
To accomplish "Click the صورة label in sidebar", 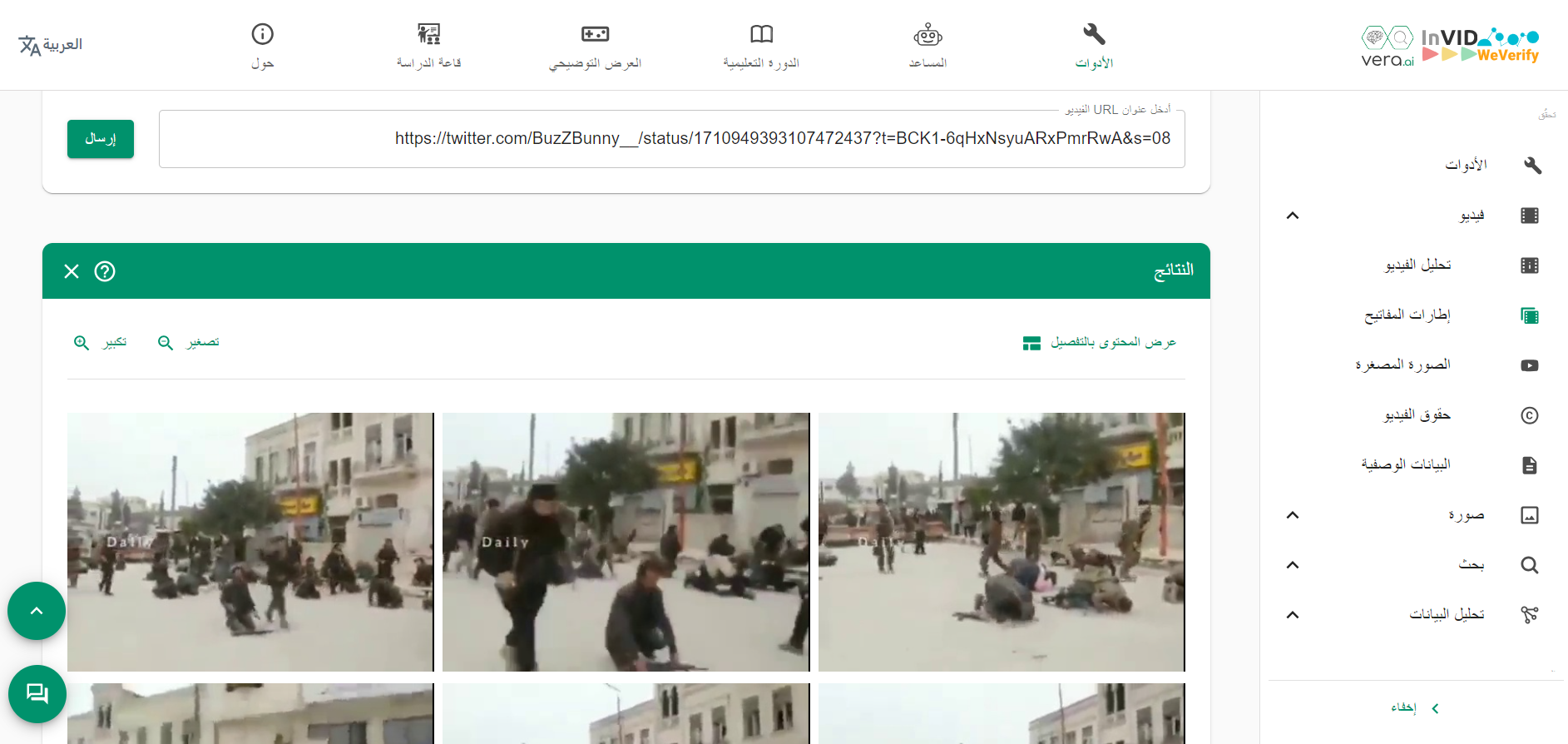I will [1466, 515].
